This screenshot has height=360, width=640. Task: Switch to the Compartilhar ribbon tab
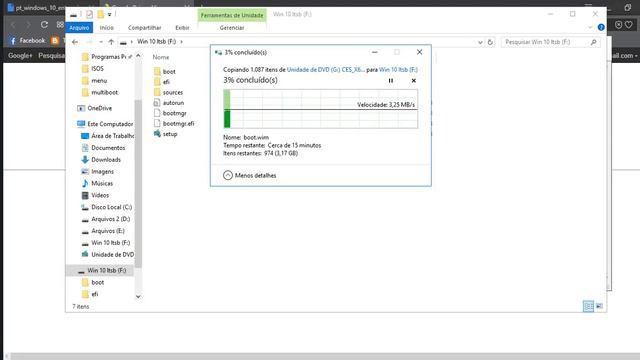pos(144,28)
